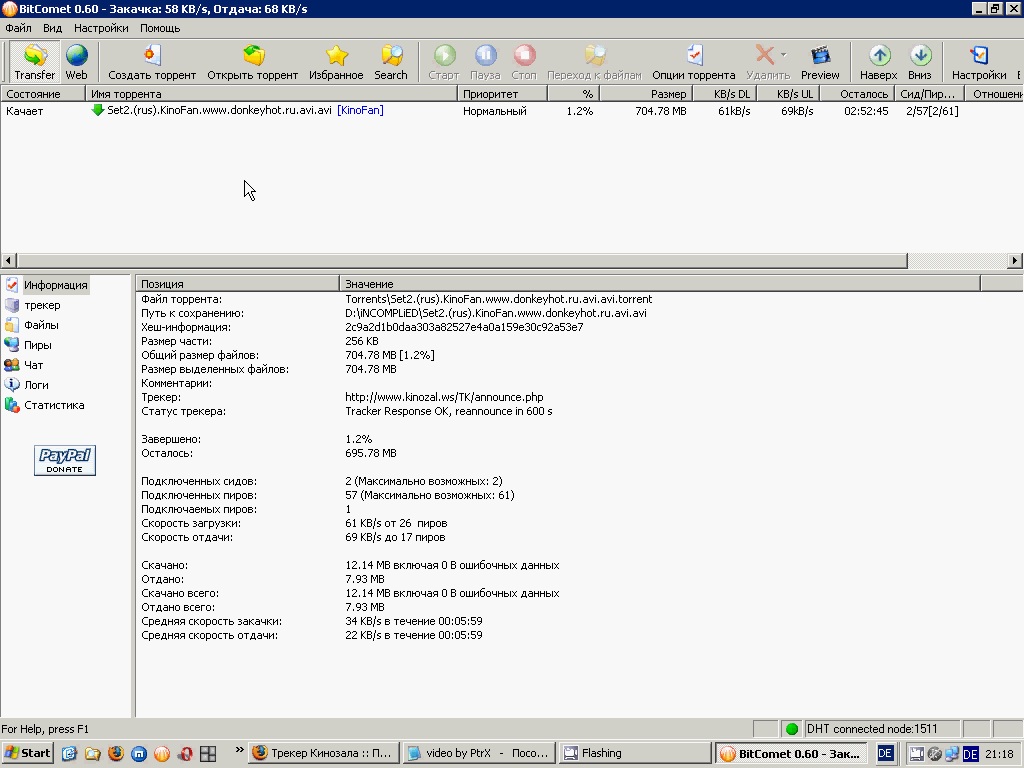Click Переход к файлам in the toolbar
The height and width of the screenshot is (768, 1024).
(594, 62)
